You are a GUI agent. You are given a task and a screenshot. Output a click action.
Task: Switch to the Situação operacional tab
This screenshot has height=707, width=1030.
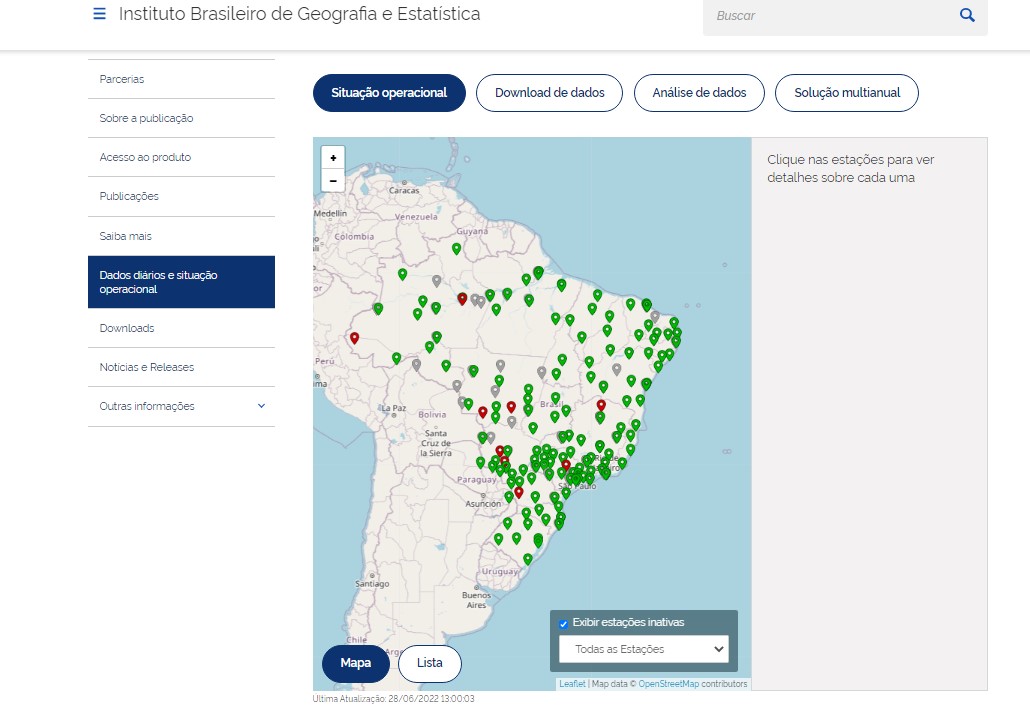(x=389, y=93)
